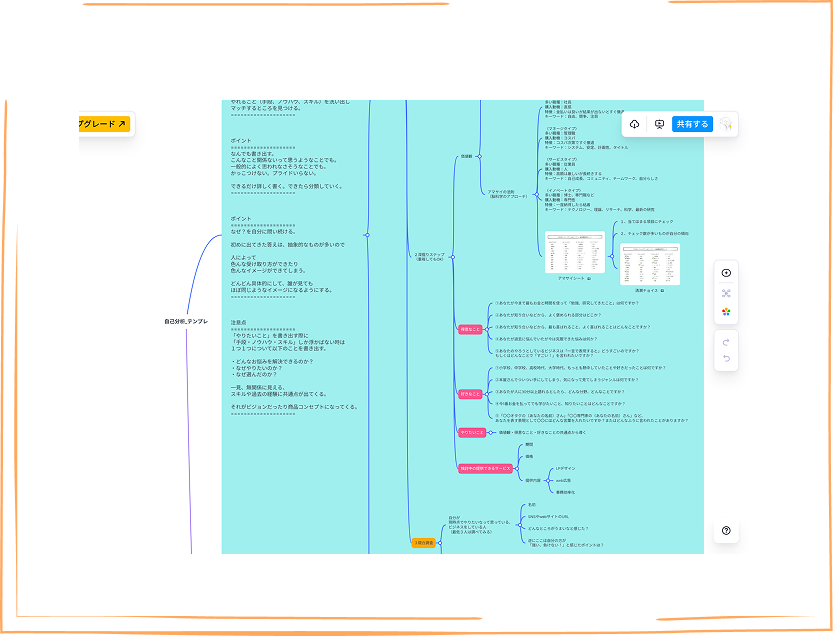
Task: Click the center map target icon
Action: (x=726, y=273)
